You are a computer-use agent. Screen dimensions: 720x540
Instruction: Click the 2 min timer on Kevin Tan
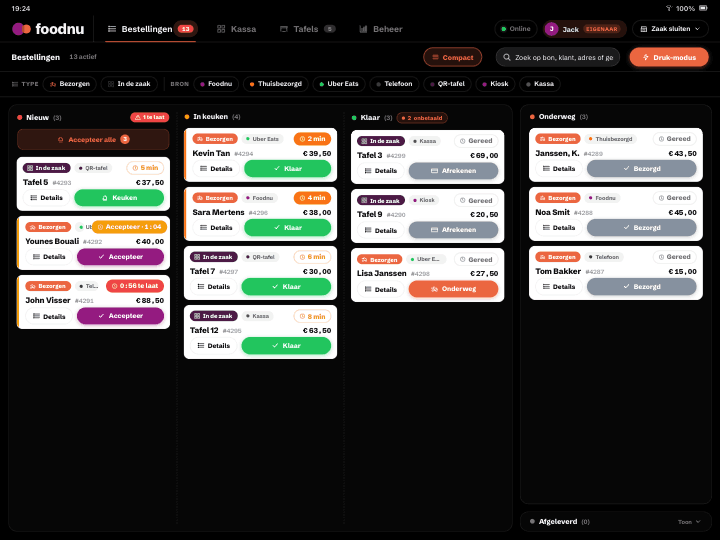coord(312,139)
